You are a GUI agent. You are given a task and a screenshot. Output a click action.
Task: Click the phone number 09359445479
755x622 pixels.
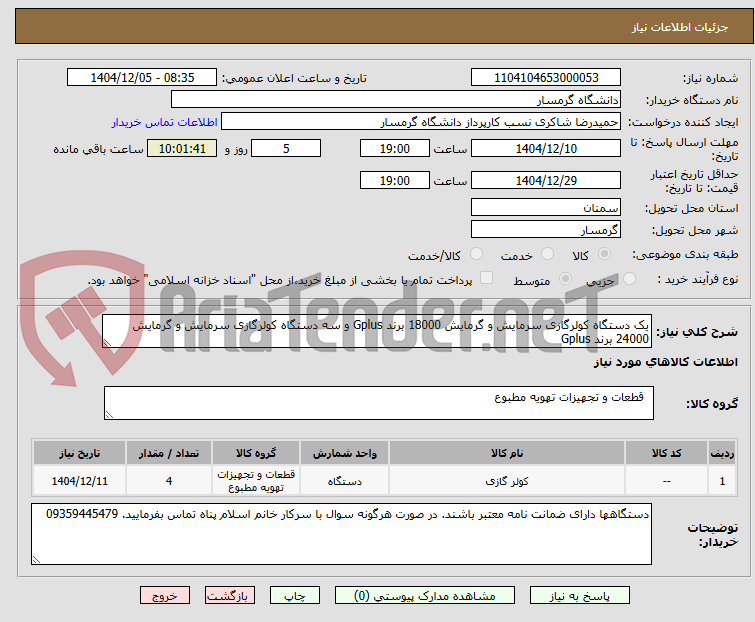[x=82, y=514]
